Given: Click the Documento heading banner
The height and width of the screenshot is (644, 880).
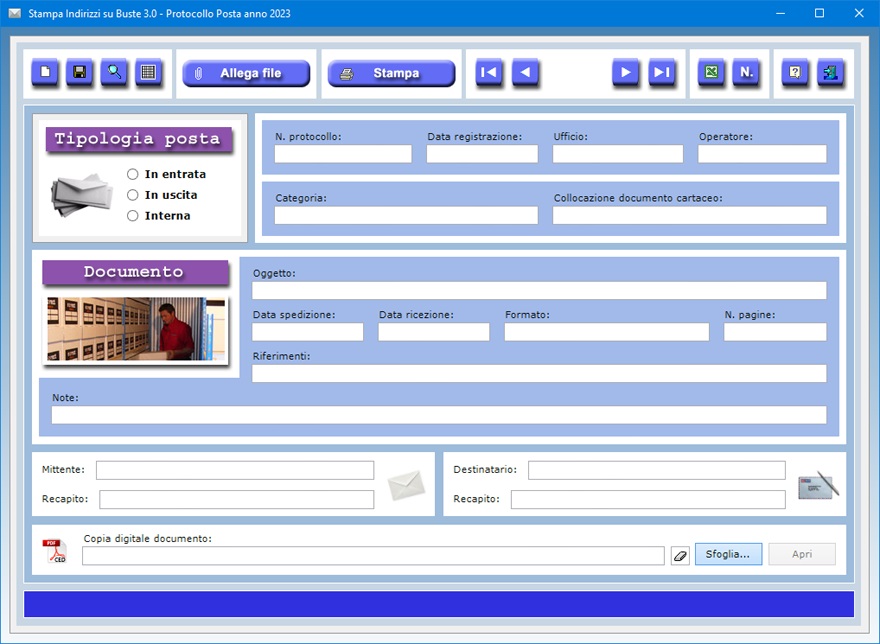Looking at the screenshot, I should [x=135, y=272].
